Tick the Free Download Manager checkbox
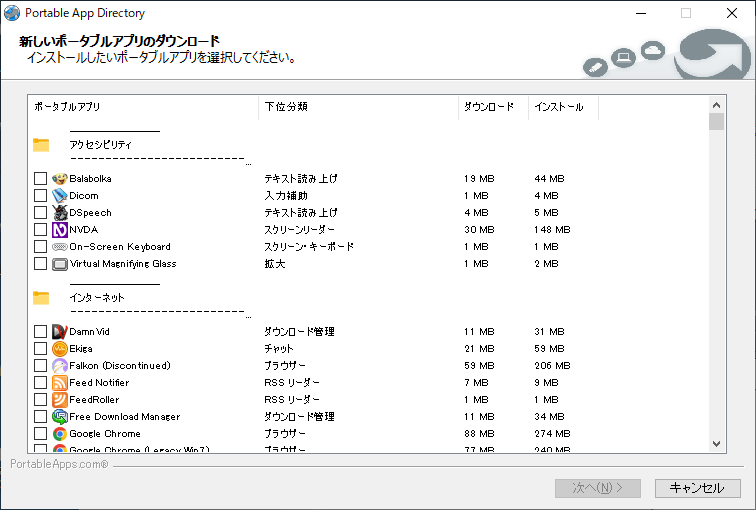This screenshot has height=510, width=756. [40, 416]
